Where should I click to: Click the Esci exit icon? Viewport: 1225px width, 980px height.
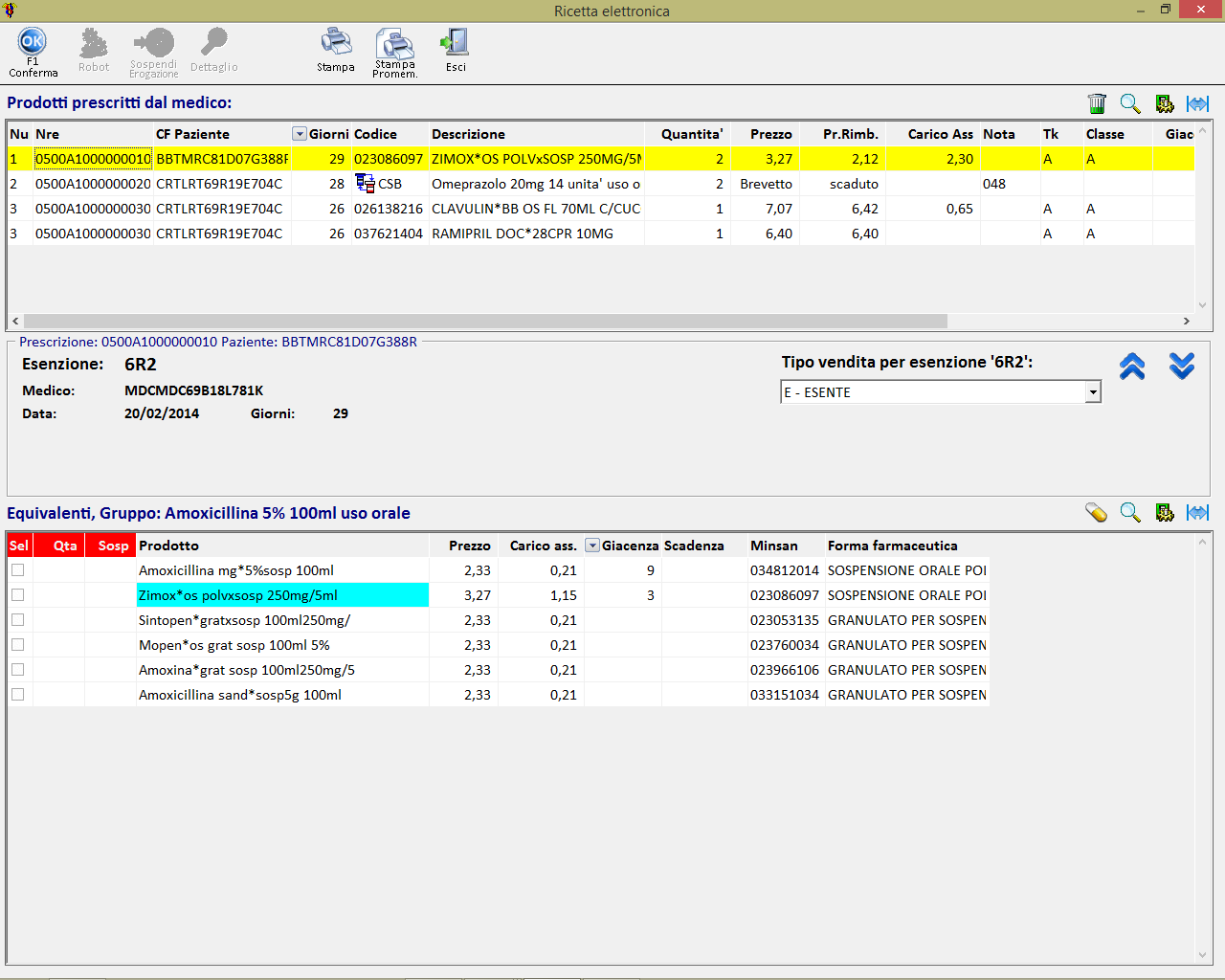(455, 43)
